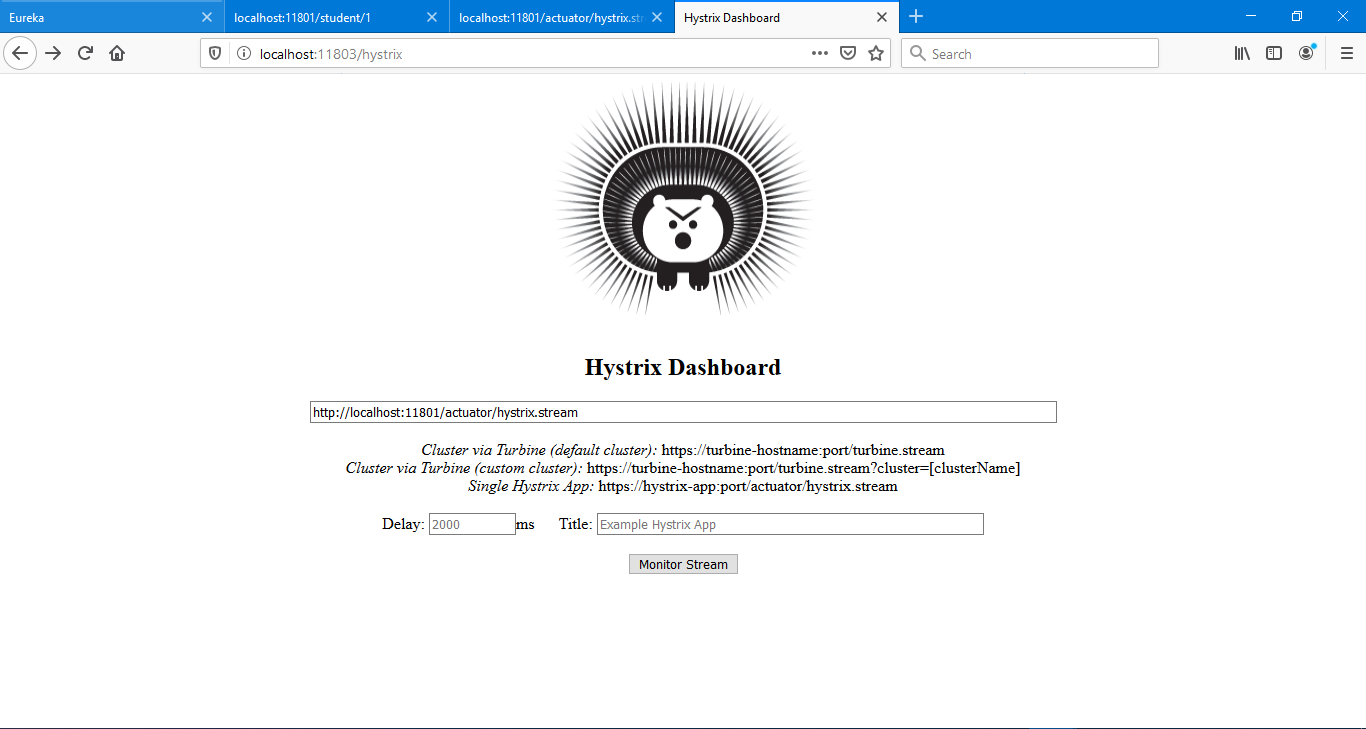1366x729 pixels.
Task: Restore down the Firefox window
Action: 1297,17
